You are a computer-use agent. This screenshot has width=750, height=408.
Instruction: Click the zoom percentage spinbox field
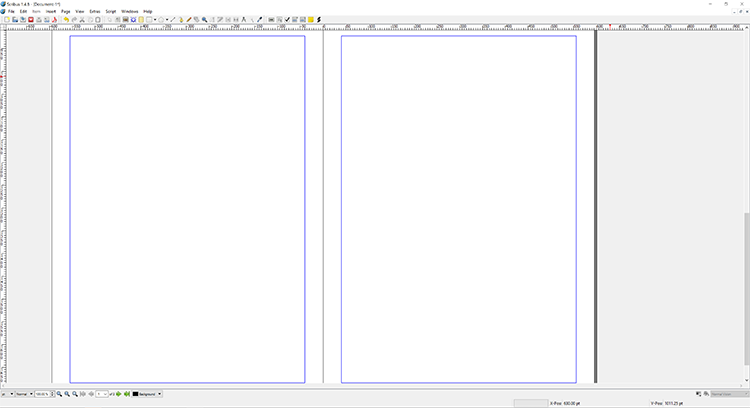(44, 394)
